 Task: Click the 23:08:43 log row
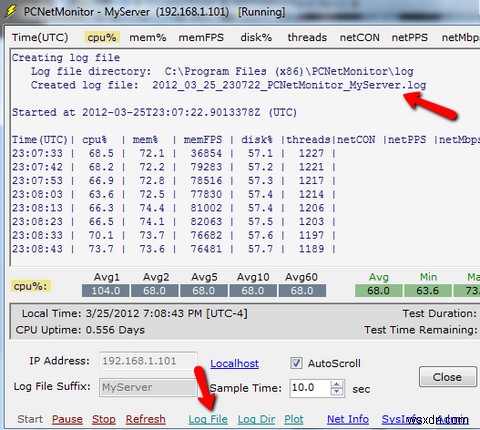click(x=173, y=249)
